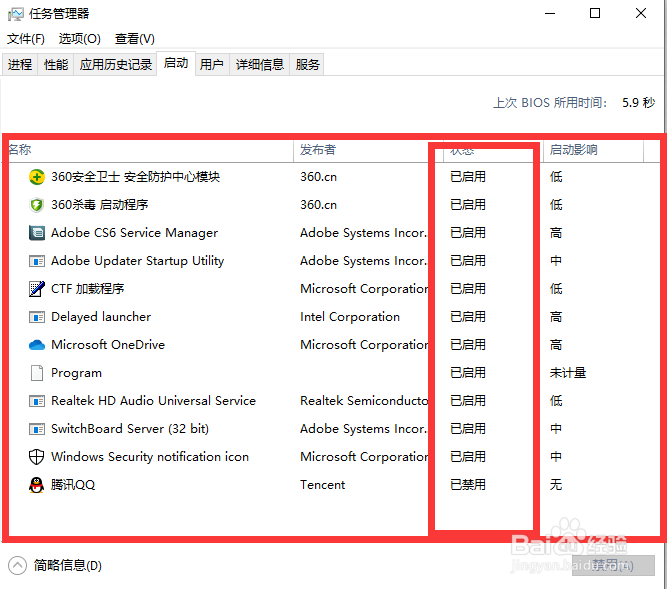This screenshot has height=589, width=667.
Task: Switch to the 进程 tab
Action: click(x=20, y=65)
